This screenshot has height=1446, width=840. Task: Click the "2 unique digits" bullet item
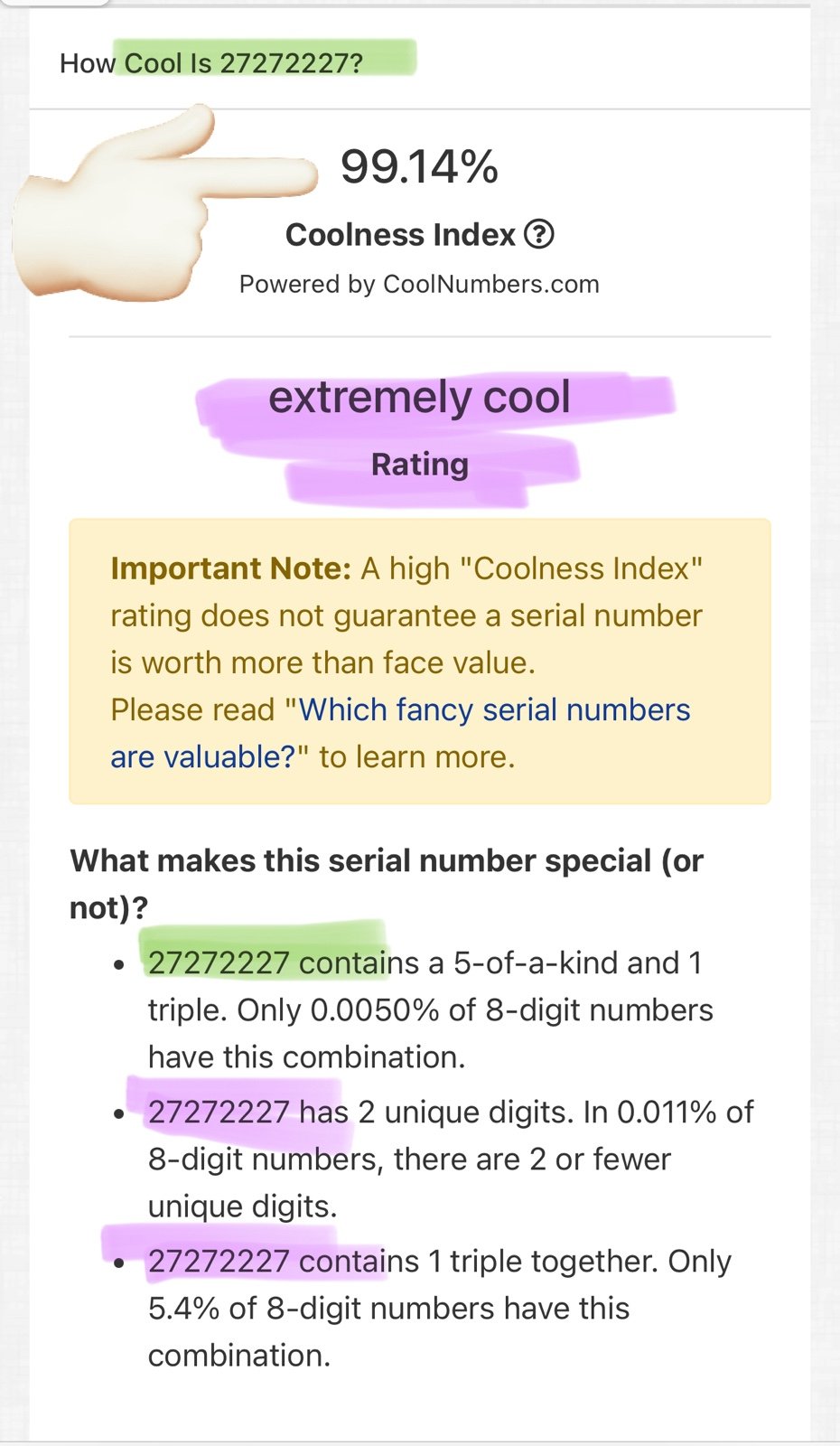point(451,1159)
